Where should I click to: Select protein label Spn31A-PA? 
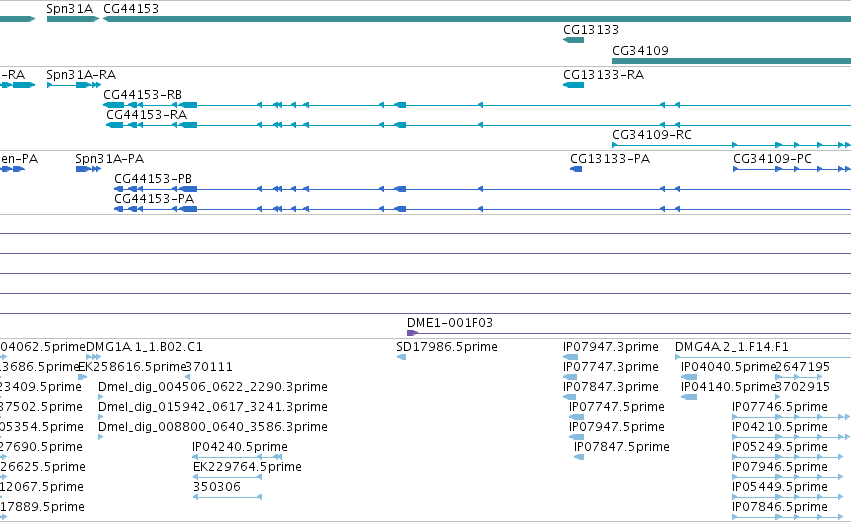109,159
